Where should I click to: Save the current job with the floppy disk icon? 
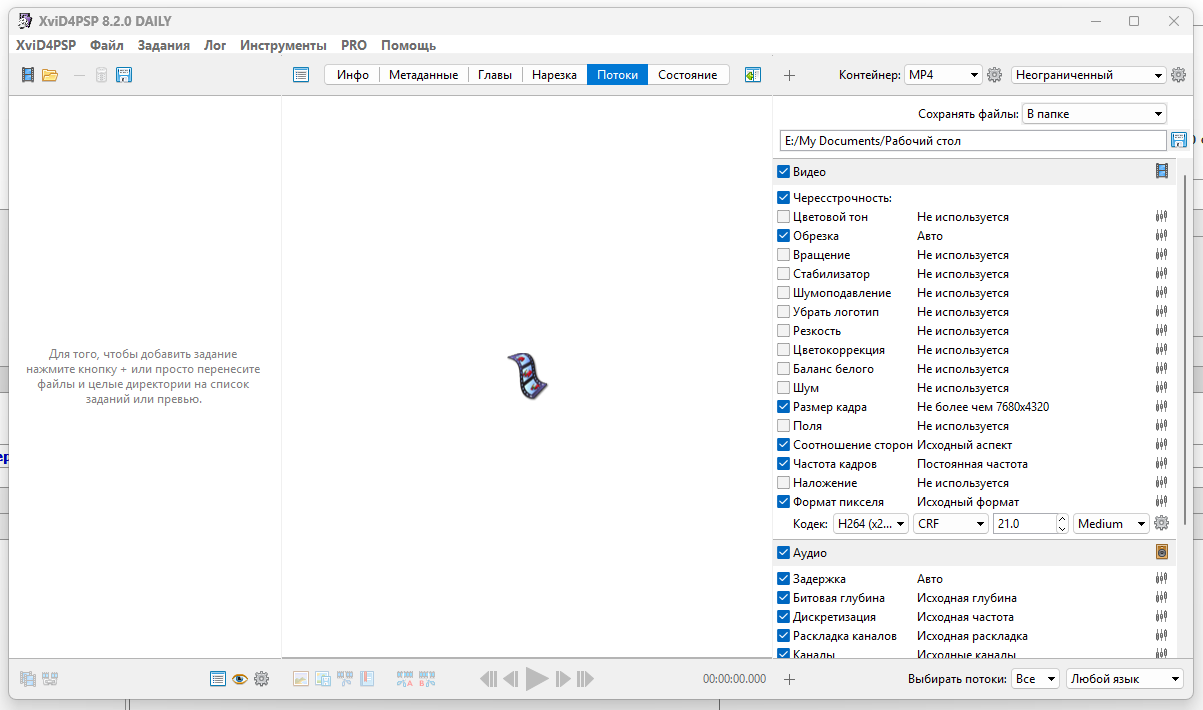[124, 74]
